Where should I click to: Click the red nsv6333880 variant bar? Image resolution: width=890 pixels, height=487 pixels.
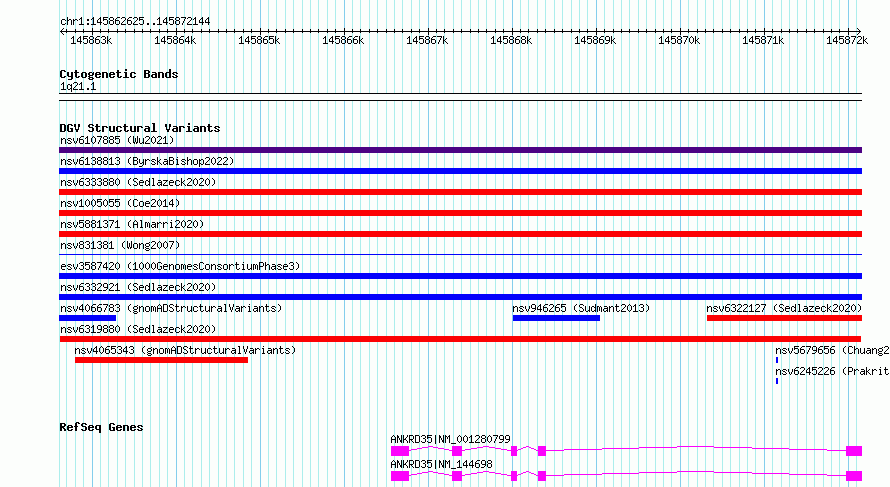coord(460,192)
